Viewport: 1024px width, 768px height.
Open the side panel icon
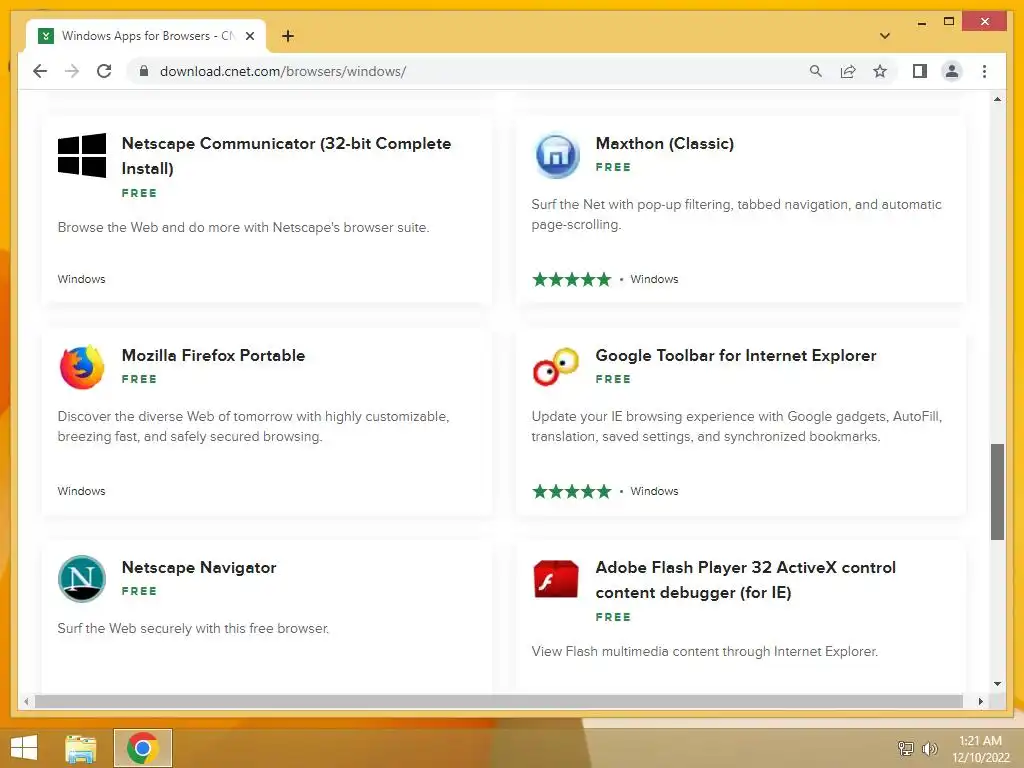tap(920, 71)
